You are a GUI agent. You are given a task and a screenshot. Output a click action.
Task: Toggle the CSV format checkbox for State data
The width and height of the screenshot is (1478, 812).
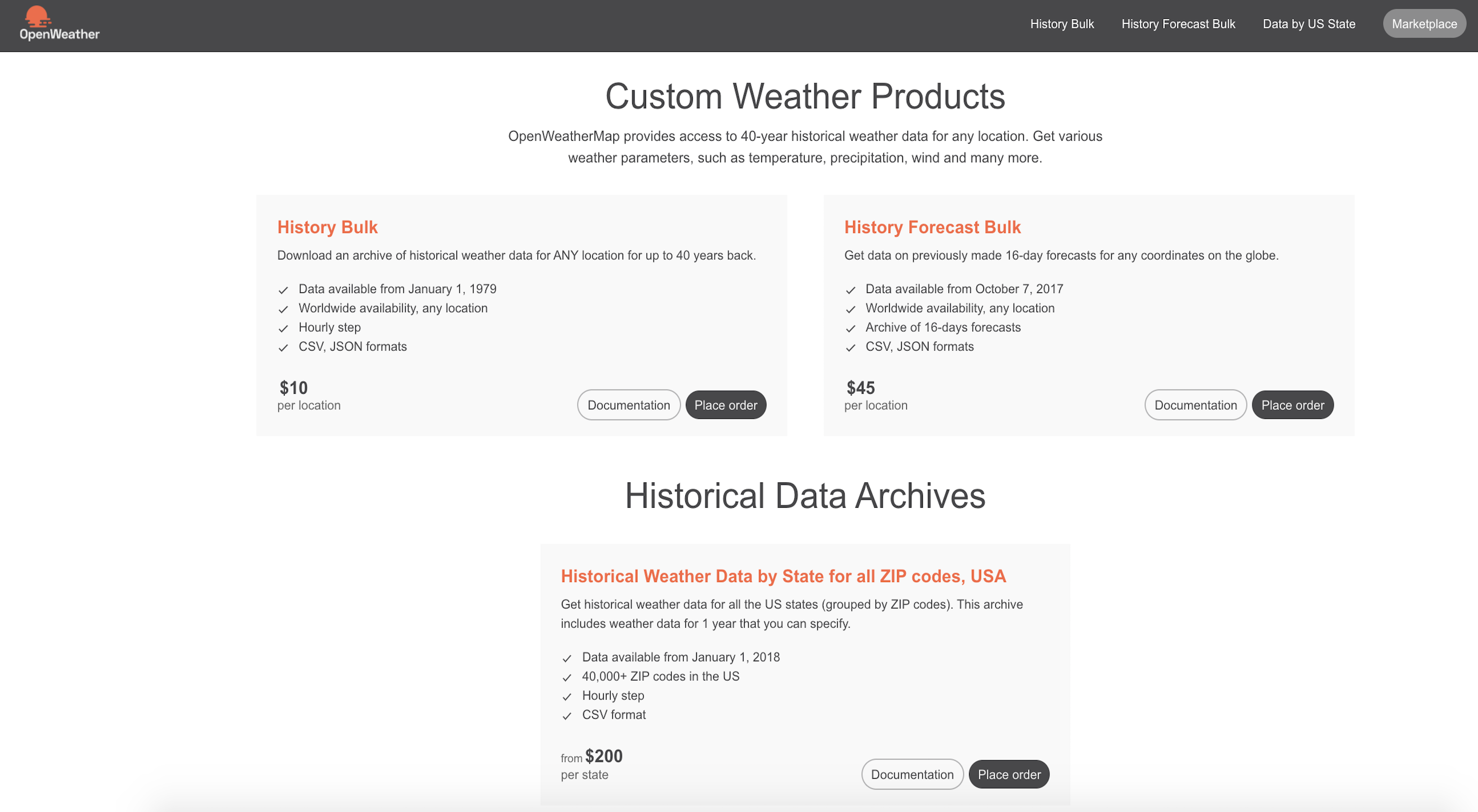pyautogui.click(x=567, y=714)
